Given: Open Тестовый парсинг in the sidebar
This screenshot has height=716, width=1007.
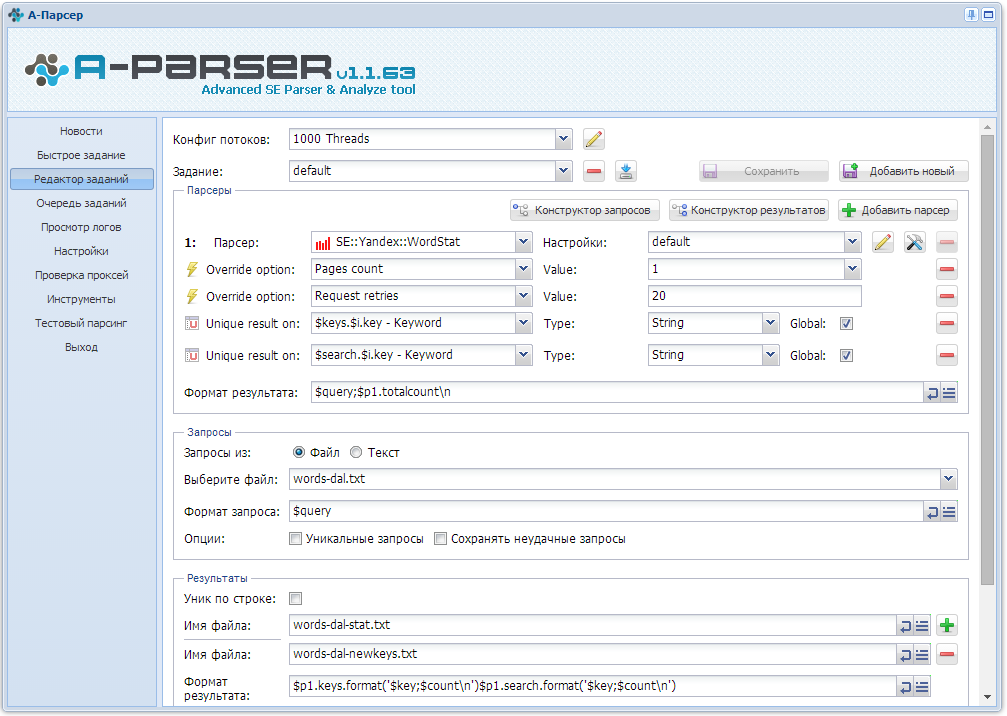Looking at the screenshot, I should coord(82,323).
